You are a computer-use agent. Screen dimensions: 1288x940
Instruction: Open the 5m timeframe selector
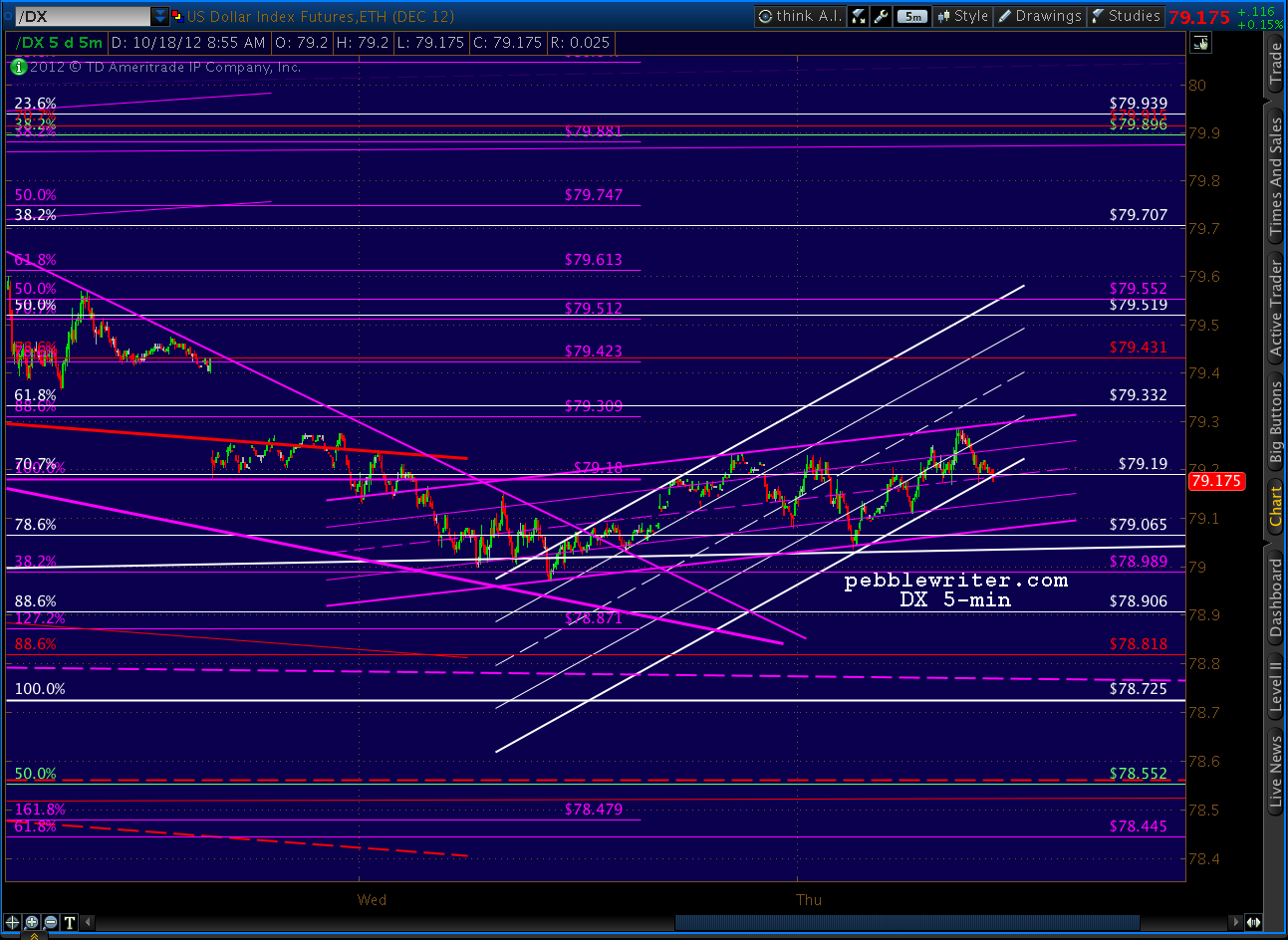click(911, 16)
